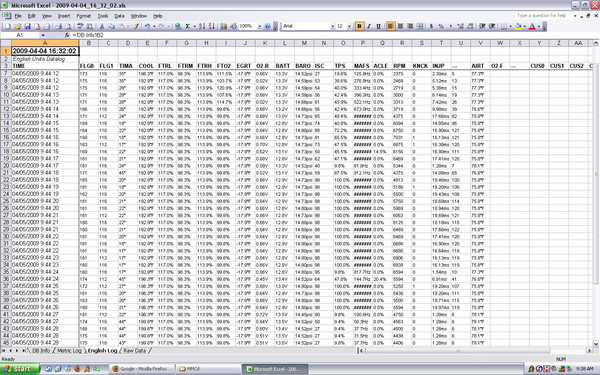Viewport: 600px width, 375px height.
Task: Open the Data menu
Action: pyautogui.click(x=119, y=16)
